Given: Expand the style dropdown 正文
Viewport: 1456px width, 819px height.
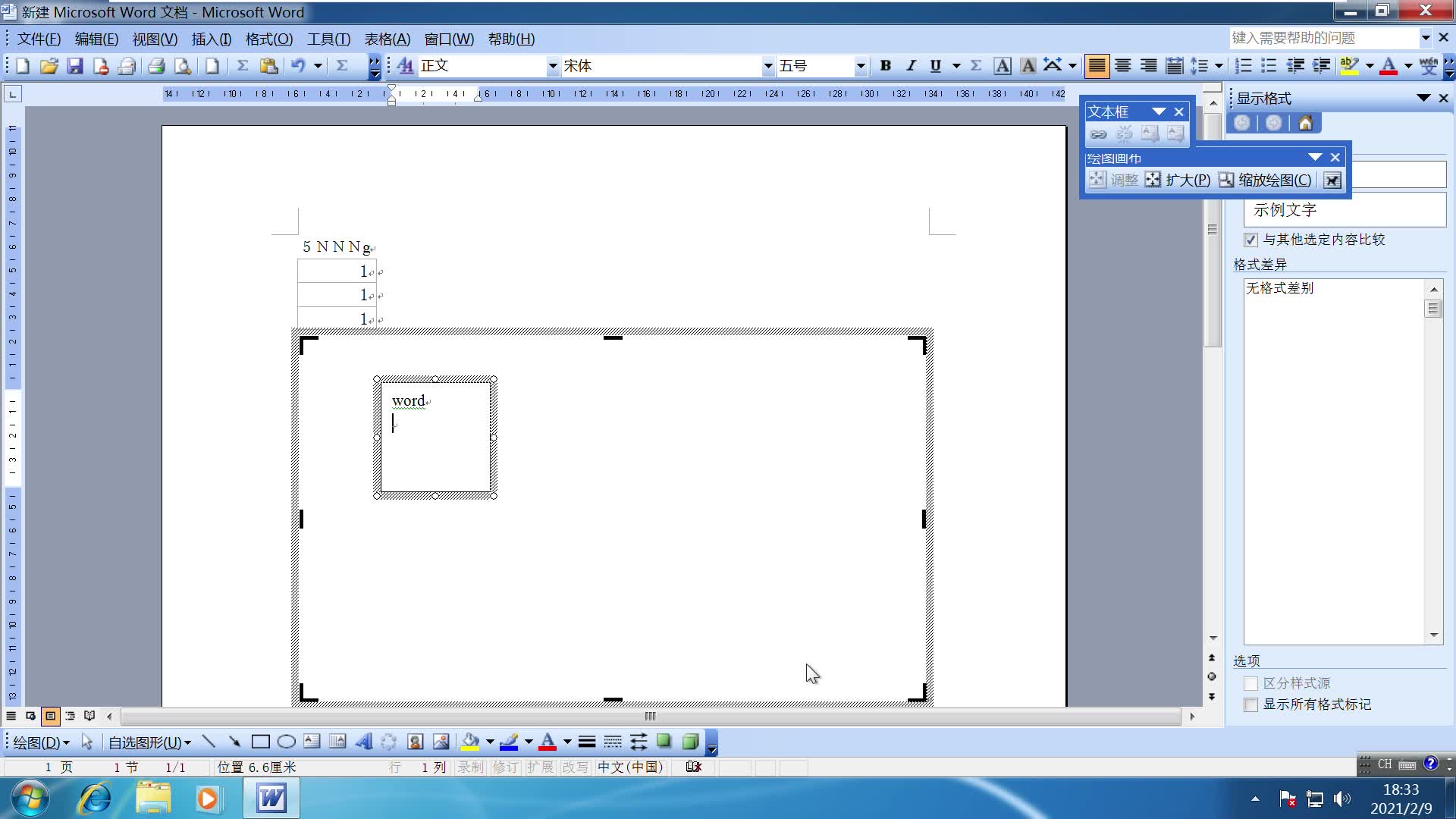Looking at the screenshot, I should coord(553,66).
